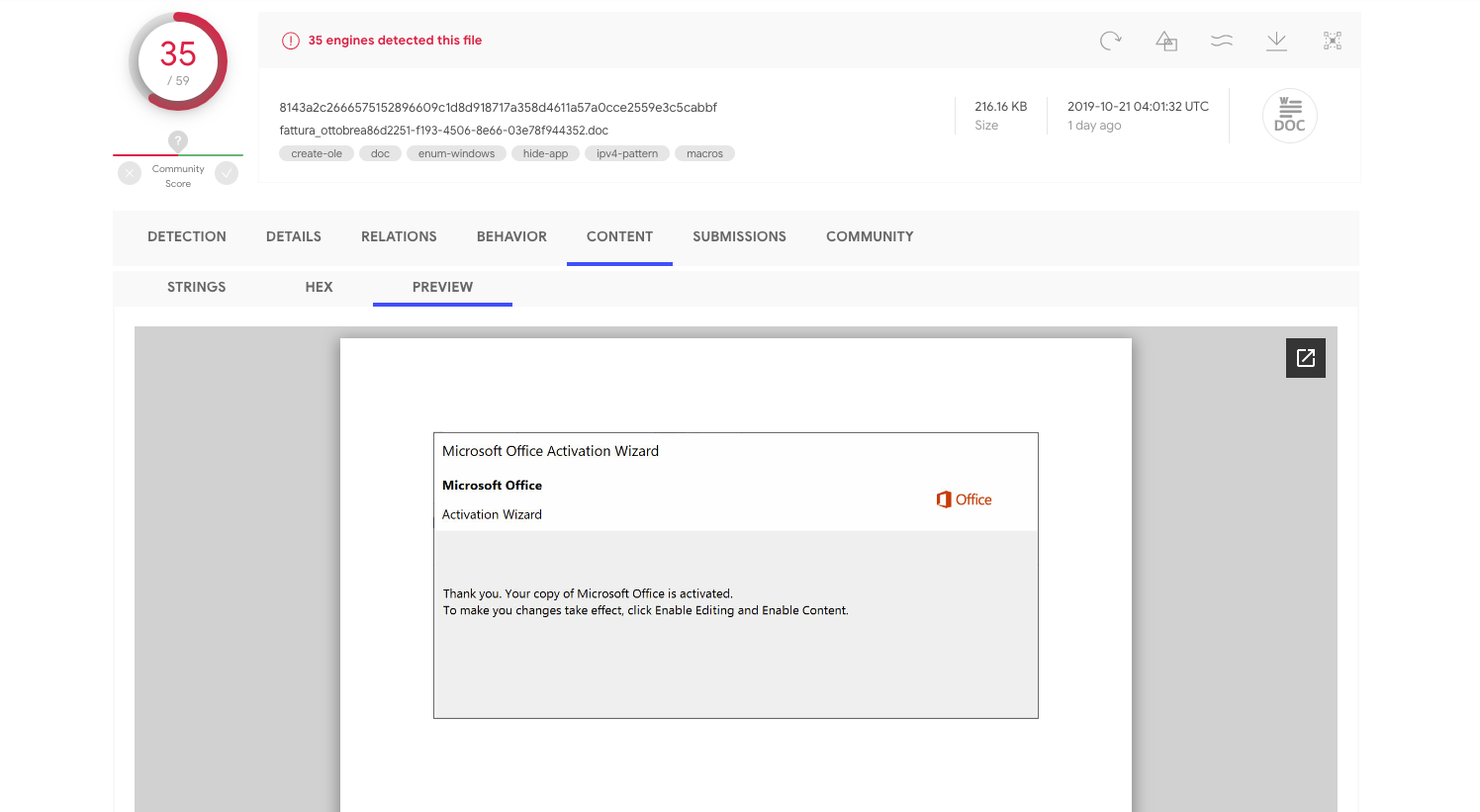Click the hide-app tag
Viewport: 1480px width, 812px height.
pos(545,153)
